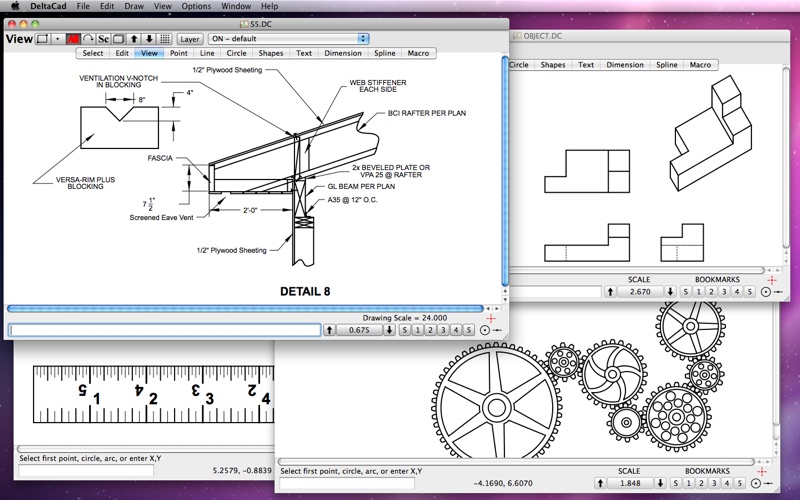
Task: Click the grid dots icon in toolbar
Action: click(x=165, y=39)
